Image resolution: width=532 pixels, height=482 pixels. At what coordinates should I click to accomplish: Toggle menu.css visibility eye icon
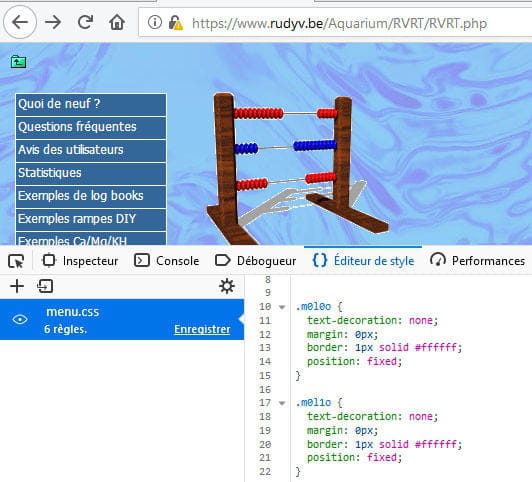[20, 320]
